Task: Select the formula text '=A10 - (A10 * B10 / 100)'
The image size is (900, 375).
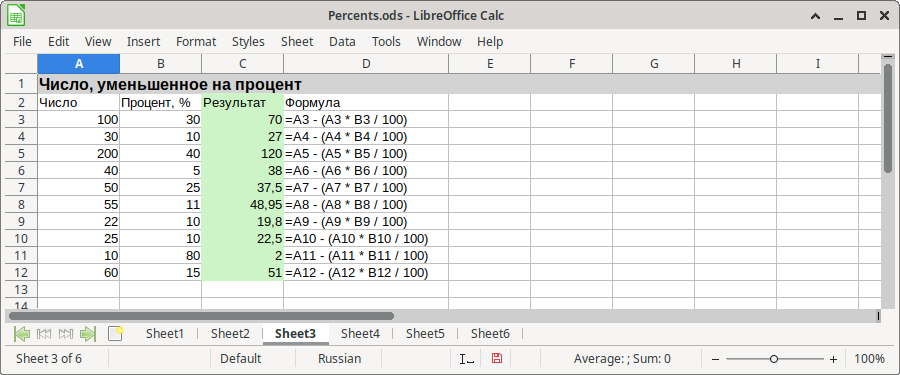Action: click(356, 239)
